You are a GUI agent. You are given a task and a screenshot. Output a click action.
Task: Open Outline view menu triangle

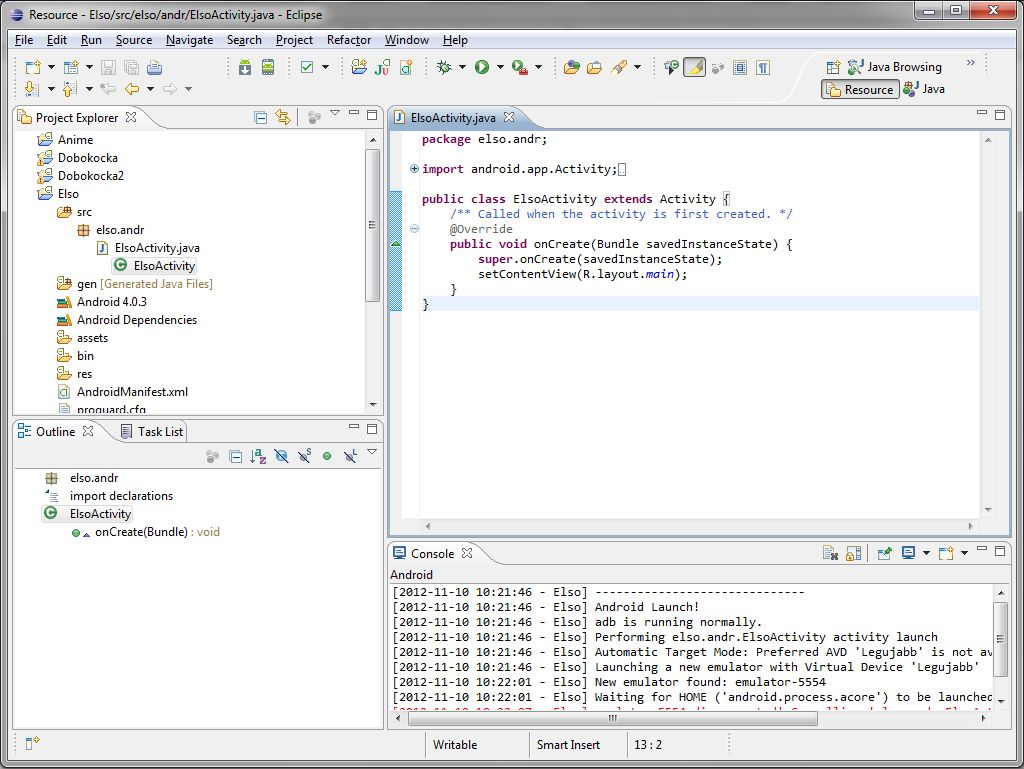[372, 452]
